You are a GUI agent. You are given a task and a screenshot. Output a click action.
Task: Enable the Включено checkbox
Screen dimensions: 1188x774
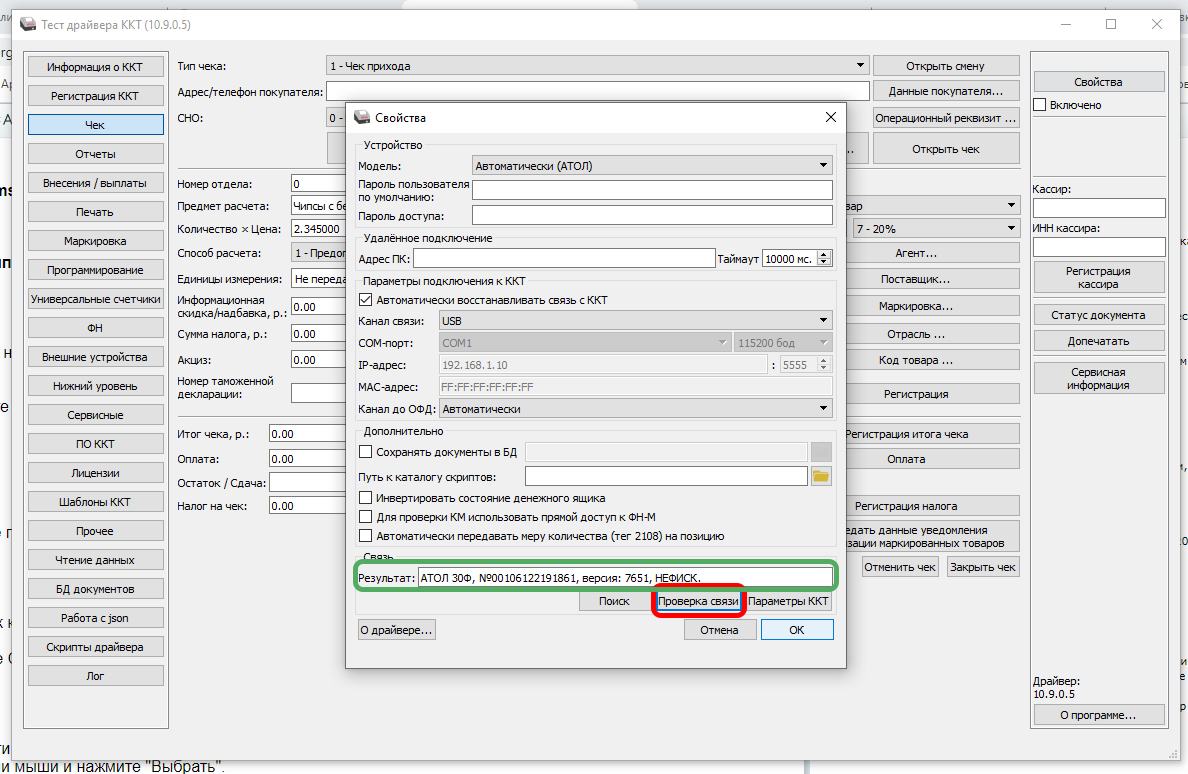(1040, 105)
